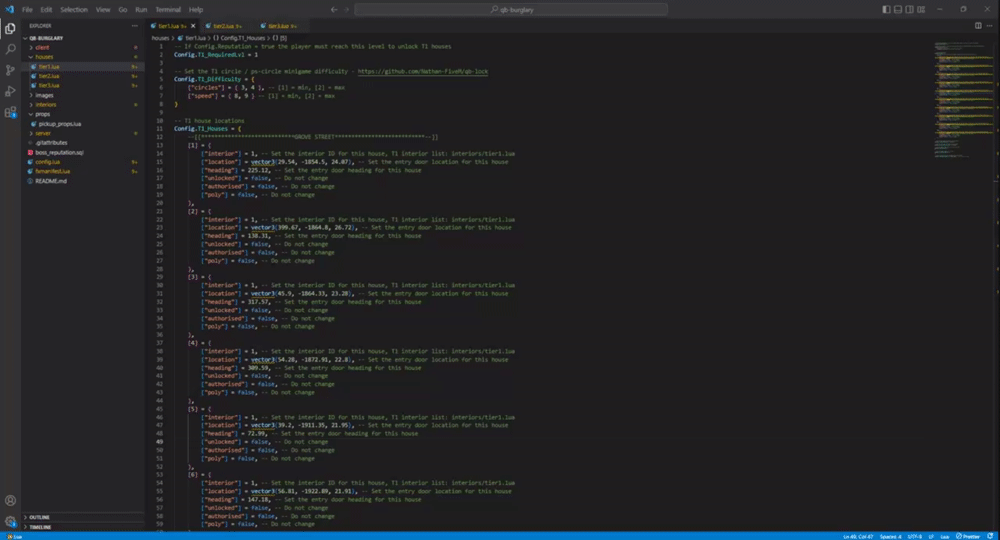Open the Source Control view

coord(11,70)
